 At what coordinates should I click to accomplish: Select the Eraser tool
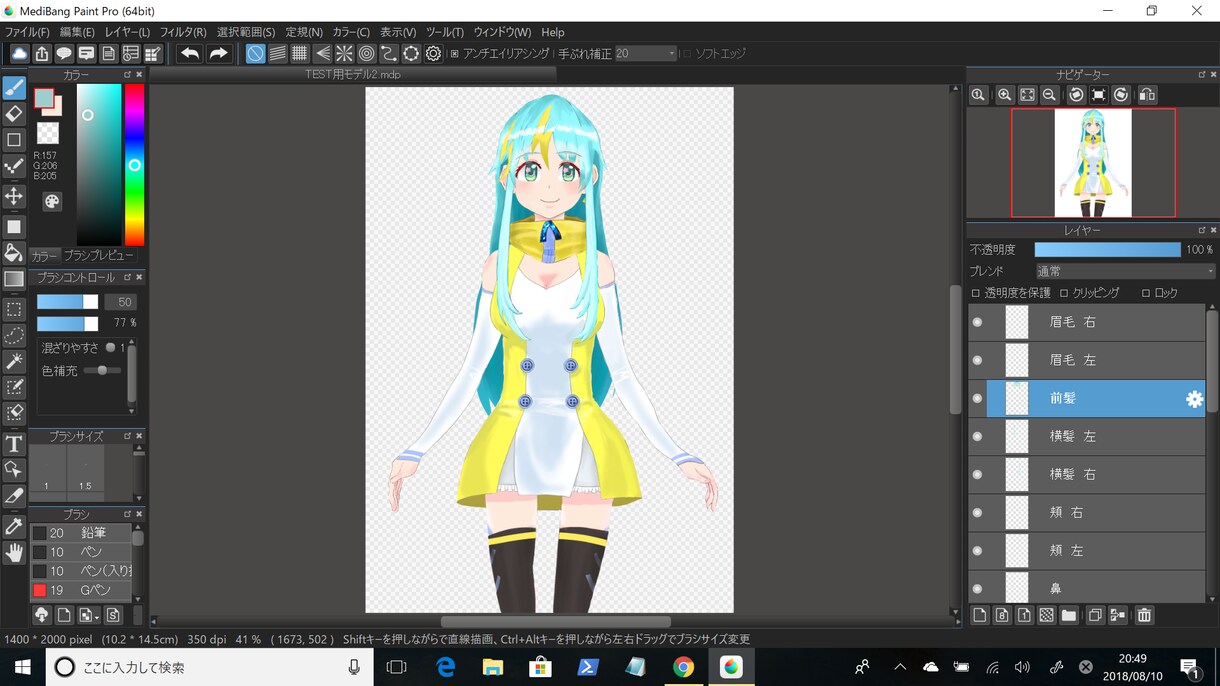14,114
